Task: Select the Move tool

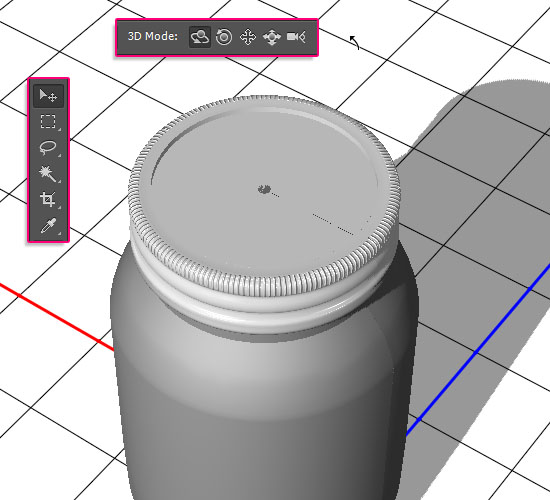Action: [48, 95]
